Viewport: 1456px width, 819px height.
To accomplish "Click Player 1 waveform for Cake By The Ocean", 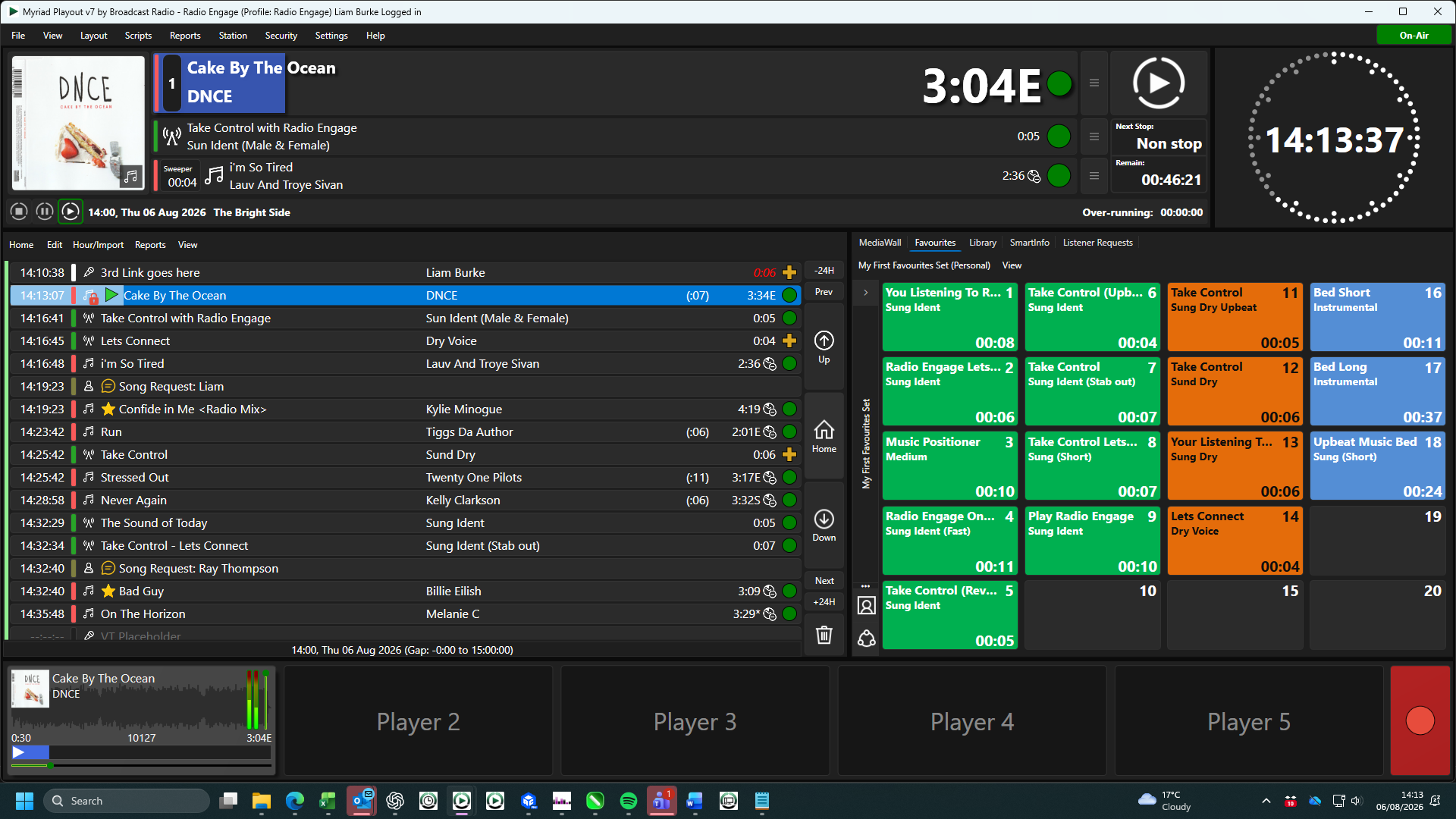I will (x=129, y=707).
